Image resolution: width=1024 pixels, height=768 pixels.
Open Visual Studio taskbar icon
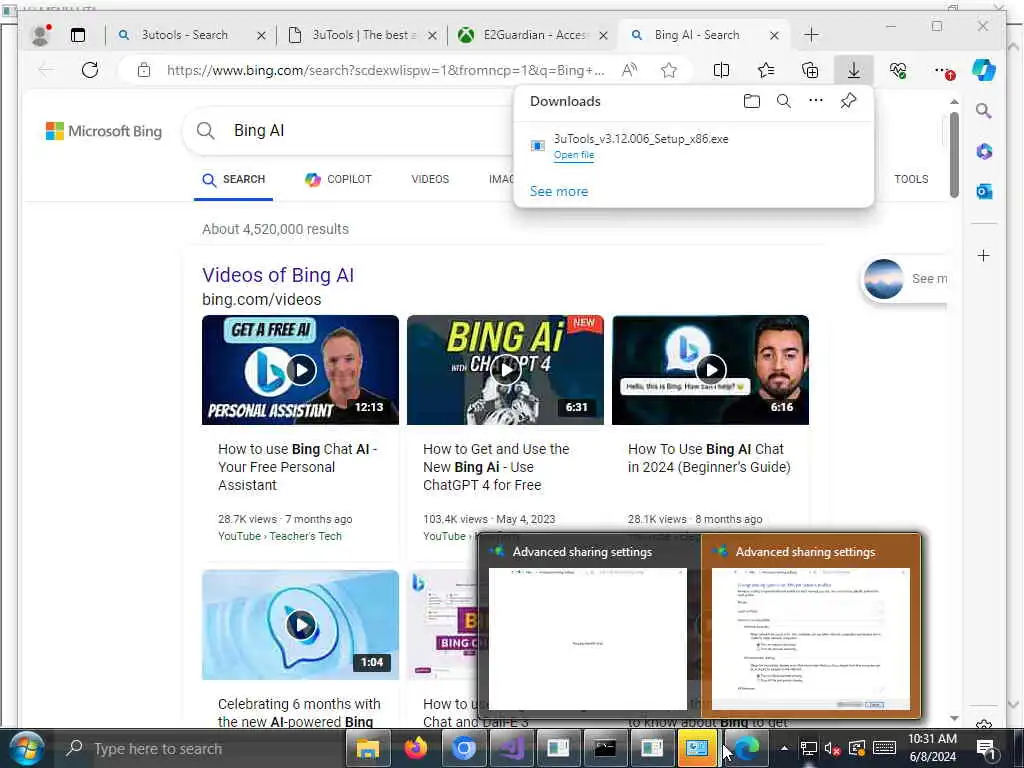[511, 748]
